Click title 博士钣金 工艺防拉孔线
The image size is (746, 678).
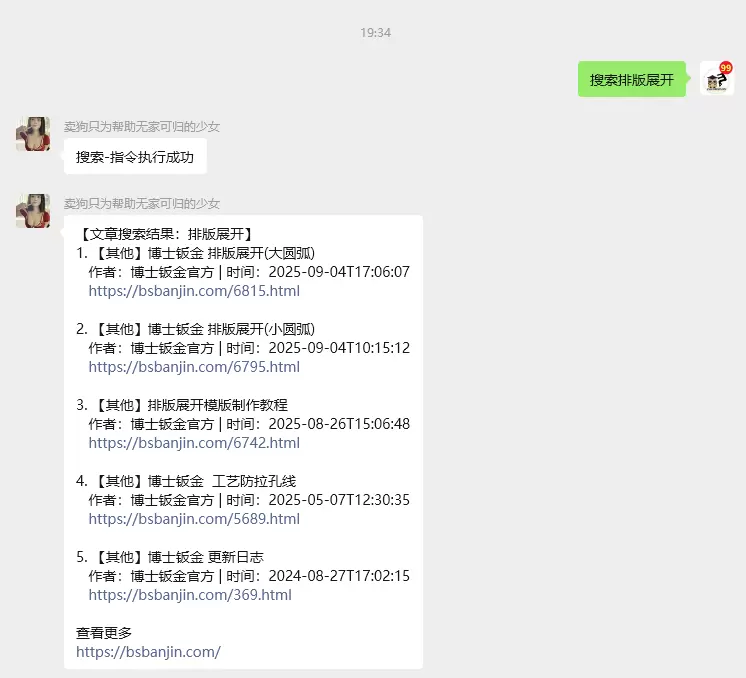[x=222, y=481]
